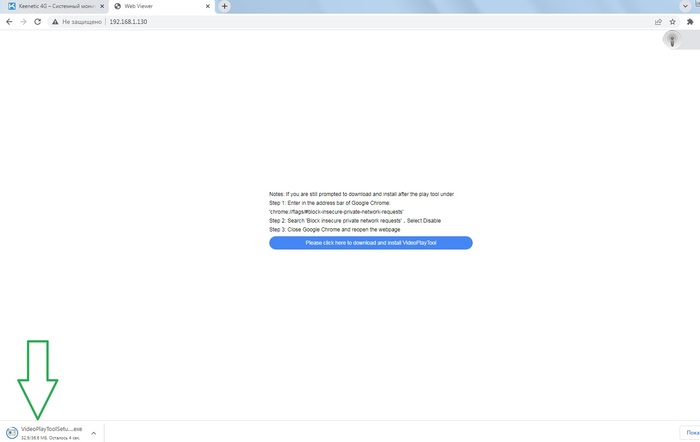Reload the Web Viewer page
This screenshot has height=442, width=700.
pyautogui.click(x=37, y=21)
